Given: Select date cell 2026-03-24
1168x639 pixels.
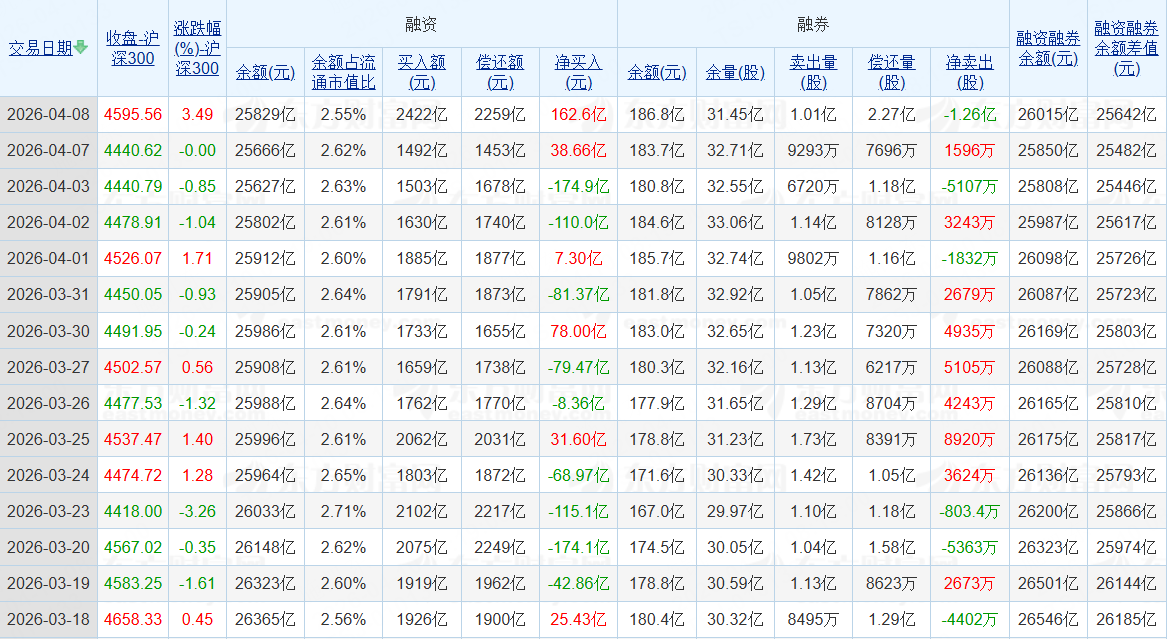Looking at the screenshot, I should pyautogui.click(x=48, y=475).
